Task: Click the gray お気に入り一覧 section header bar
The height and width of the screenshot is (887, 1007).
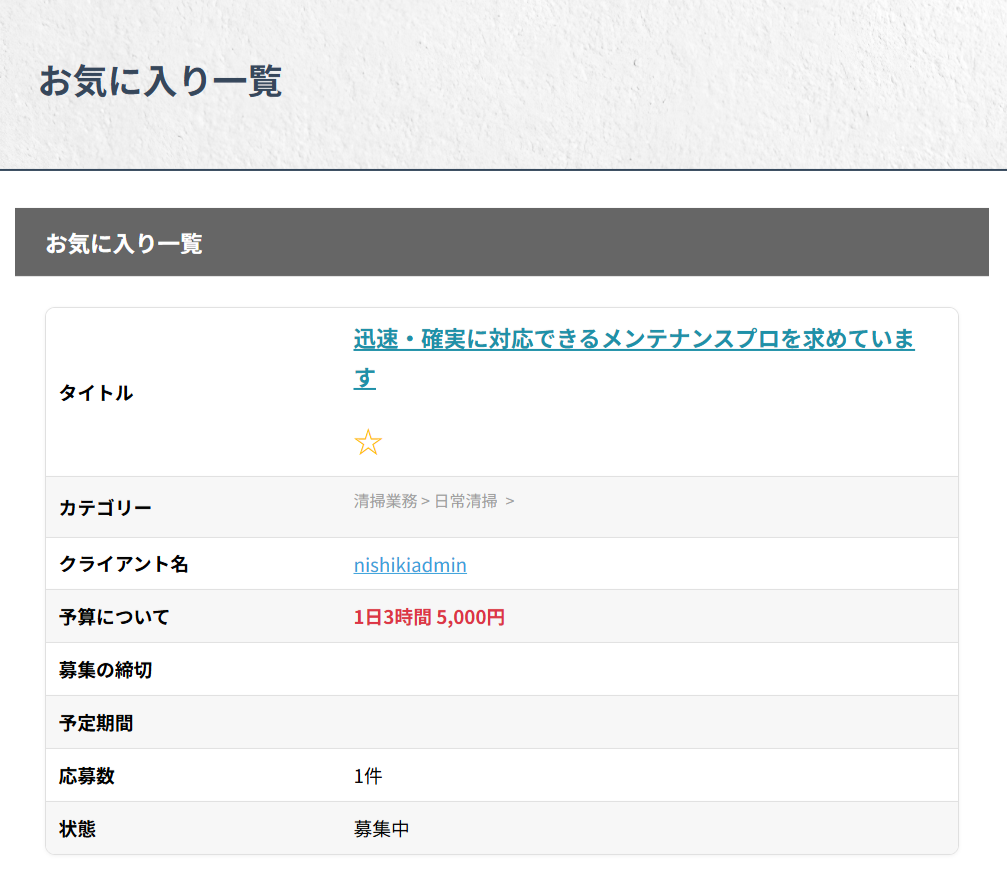Action: (501, 243)
